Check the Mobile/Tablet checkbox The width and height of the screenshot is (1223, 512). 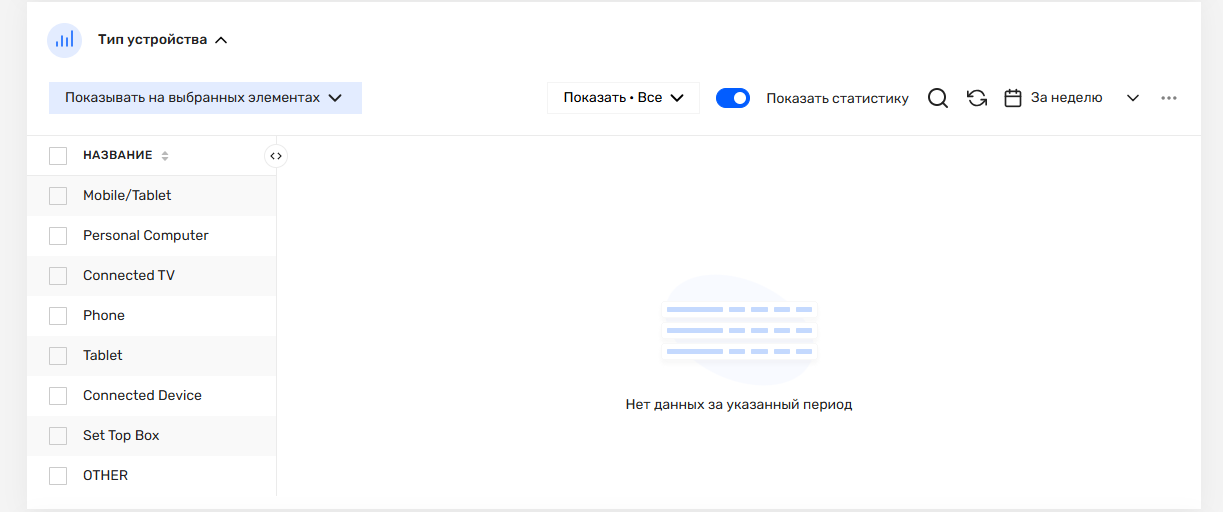(58, 196)
